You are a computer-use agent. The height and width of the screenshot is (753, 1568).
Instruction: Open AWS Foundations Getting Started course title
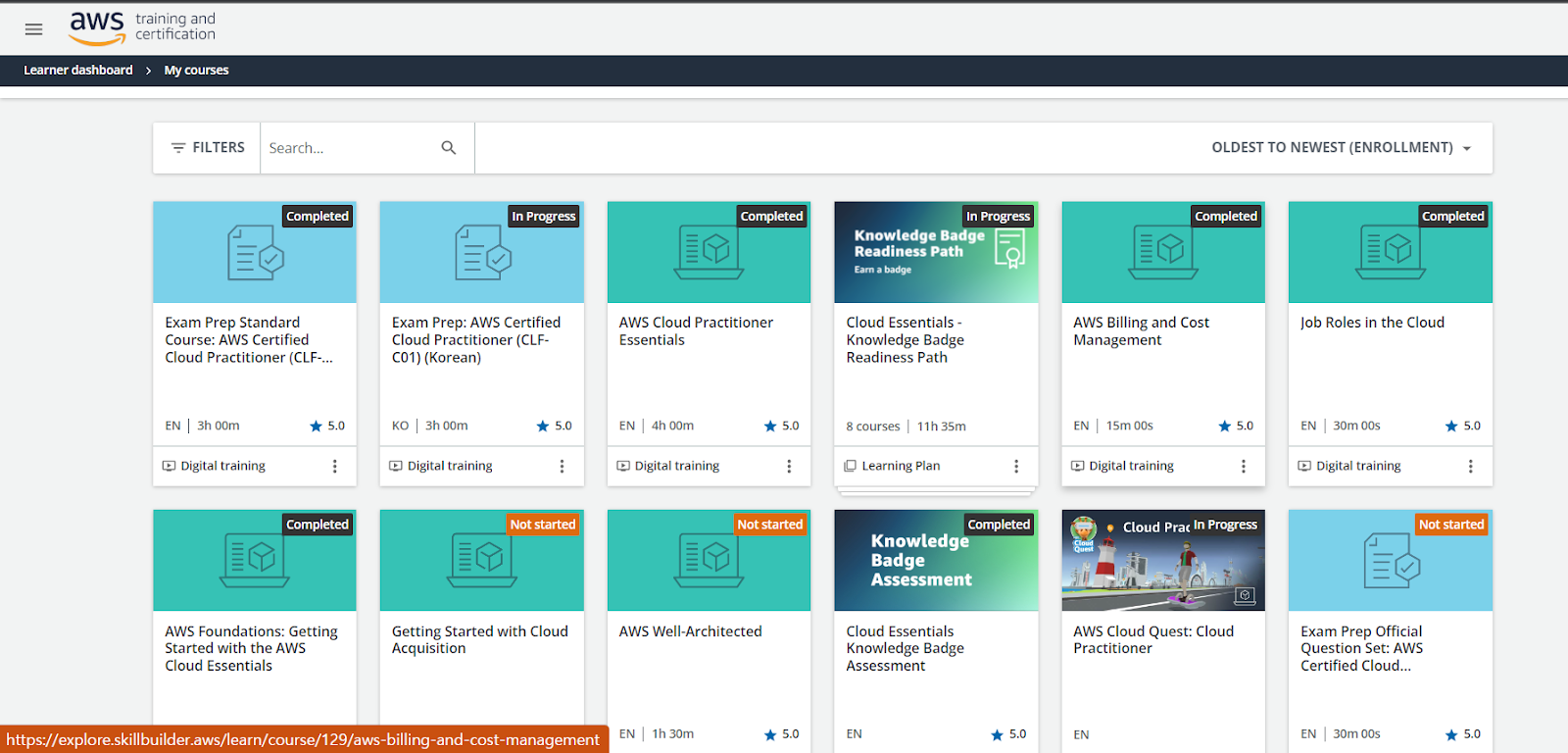[x=251, y=649]
